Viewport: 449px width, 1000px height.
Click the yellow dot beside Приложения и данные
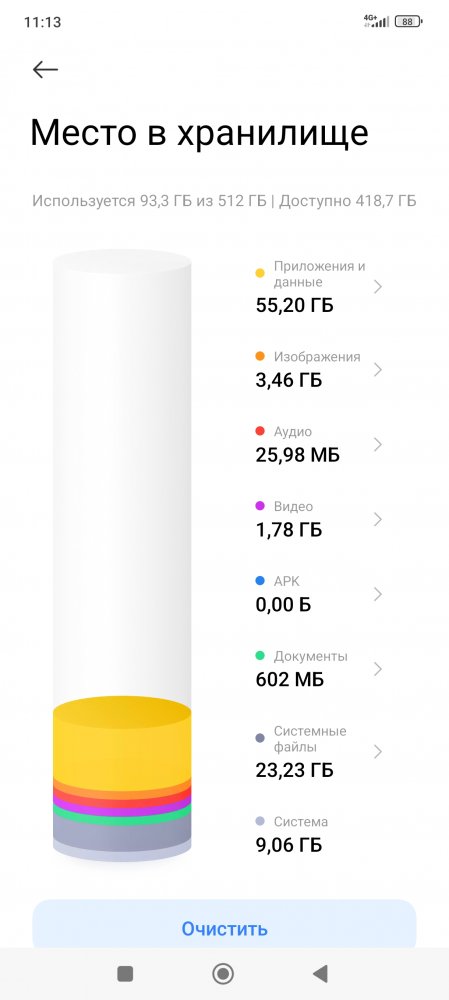260,273
